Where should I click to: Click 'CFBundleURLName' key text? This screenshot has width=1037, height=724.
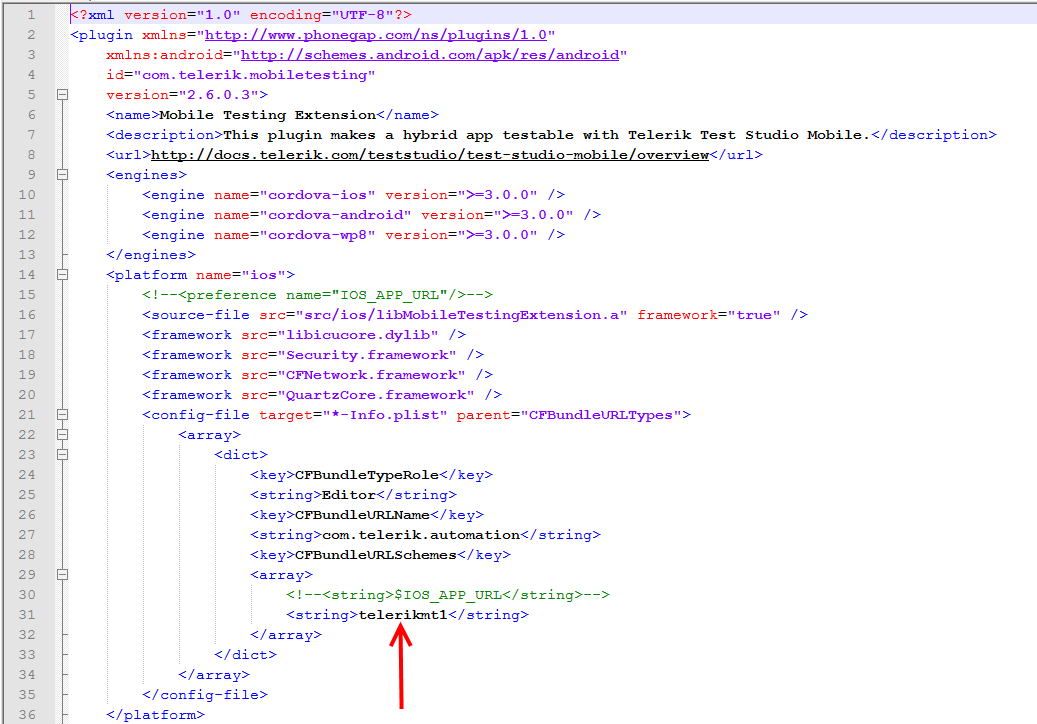(362, 514)
